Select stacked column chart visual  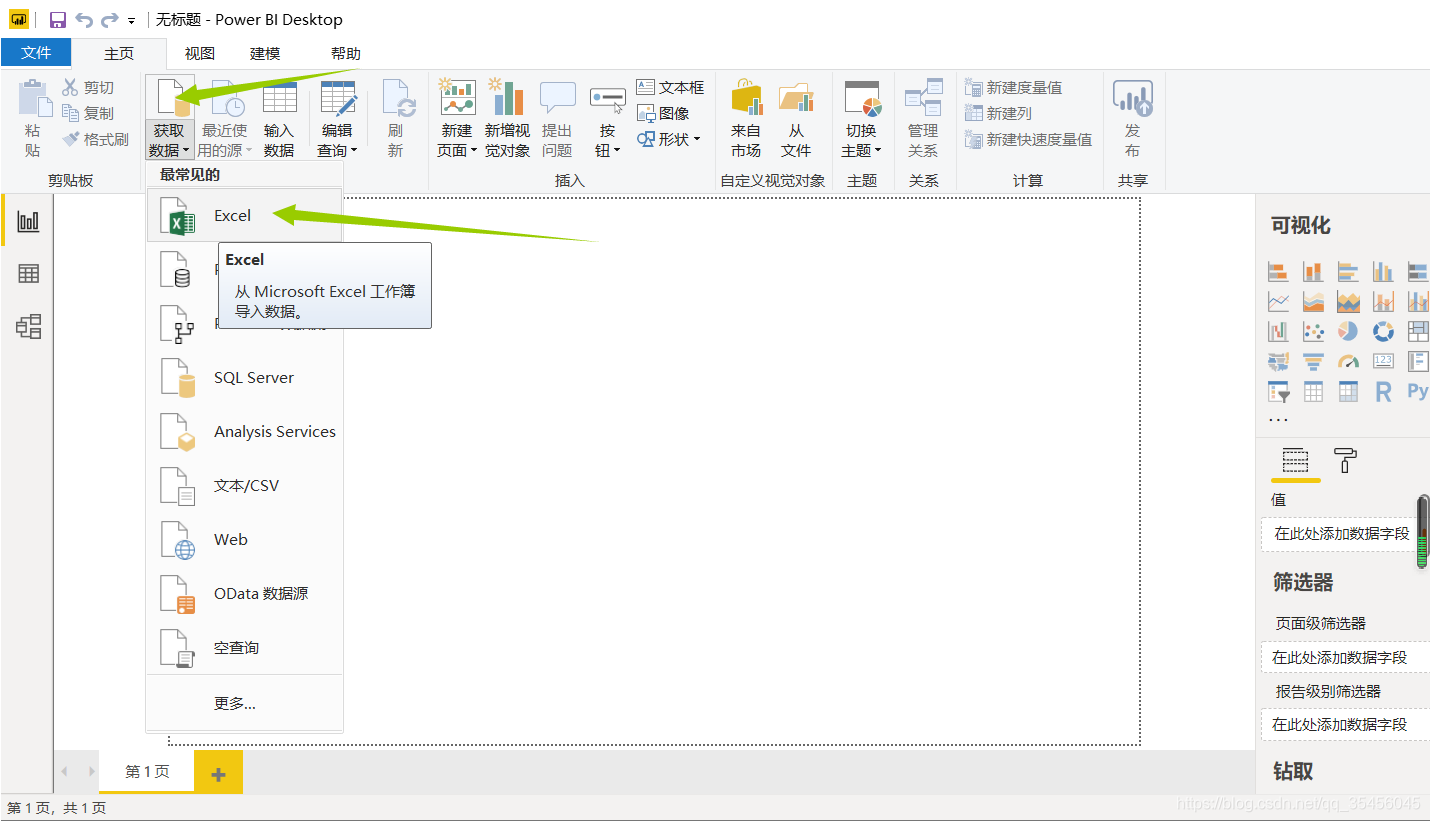click(1313, 271)
